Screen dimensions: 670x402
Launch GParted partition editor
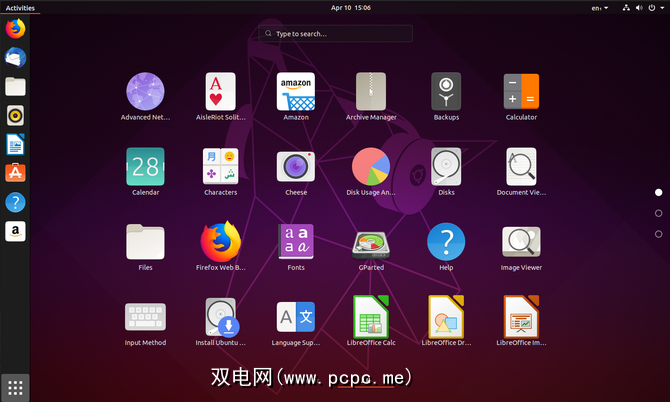371,245
